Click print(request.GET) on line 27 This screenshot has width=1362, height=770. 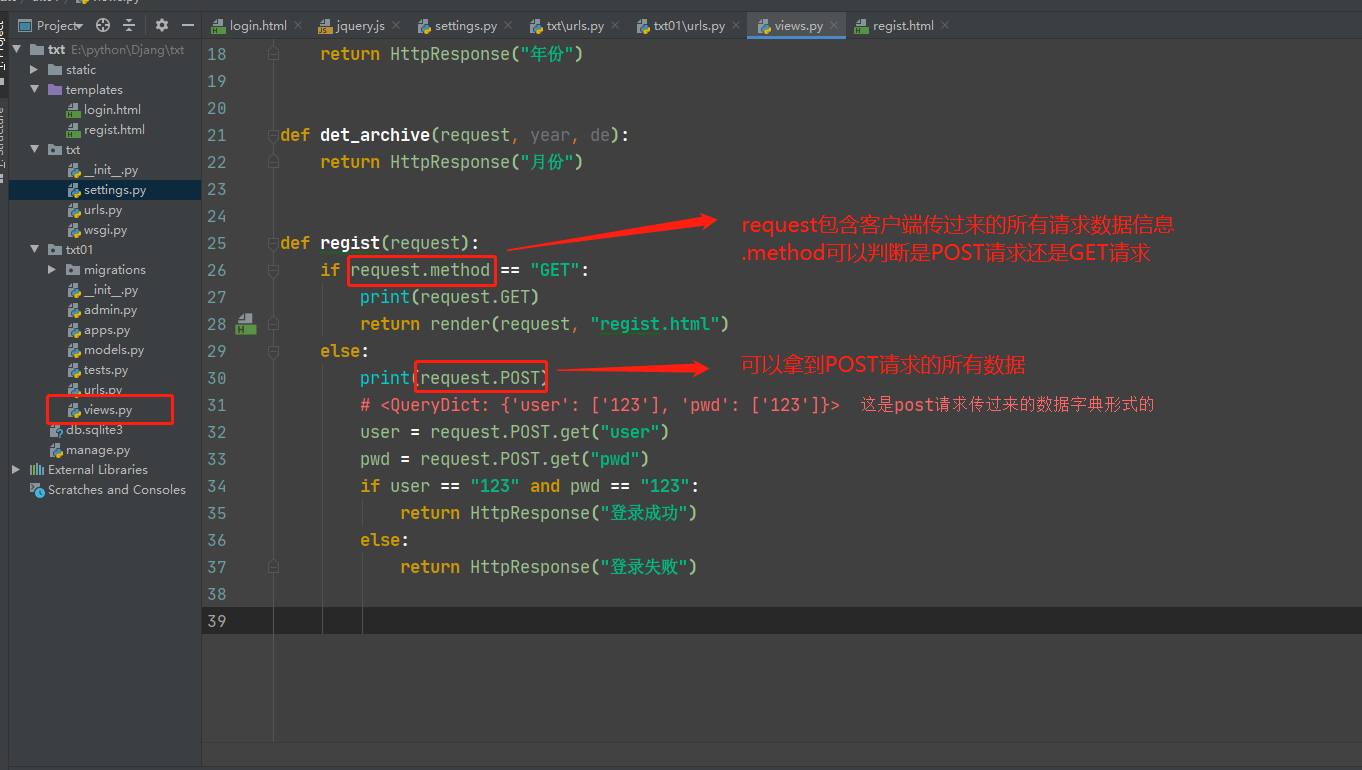point(450,297)
